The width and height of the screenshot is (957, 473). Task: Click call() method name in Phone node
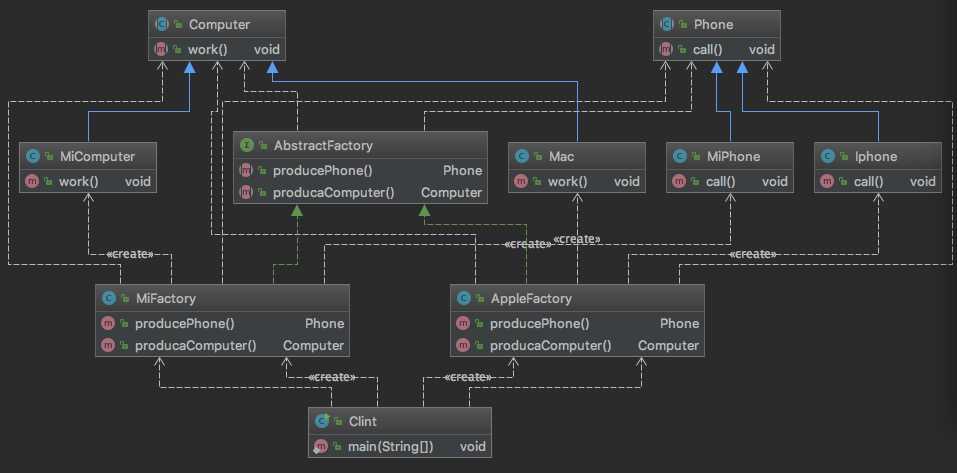707,49
